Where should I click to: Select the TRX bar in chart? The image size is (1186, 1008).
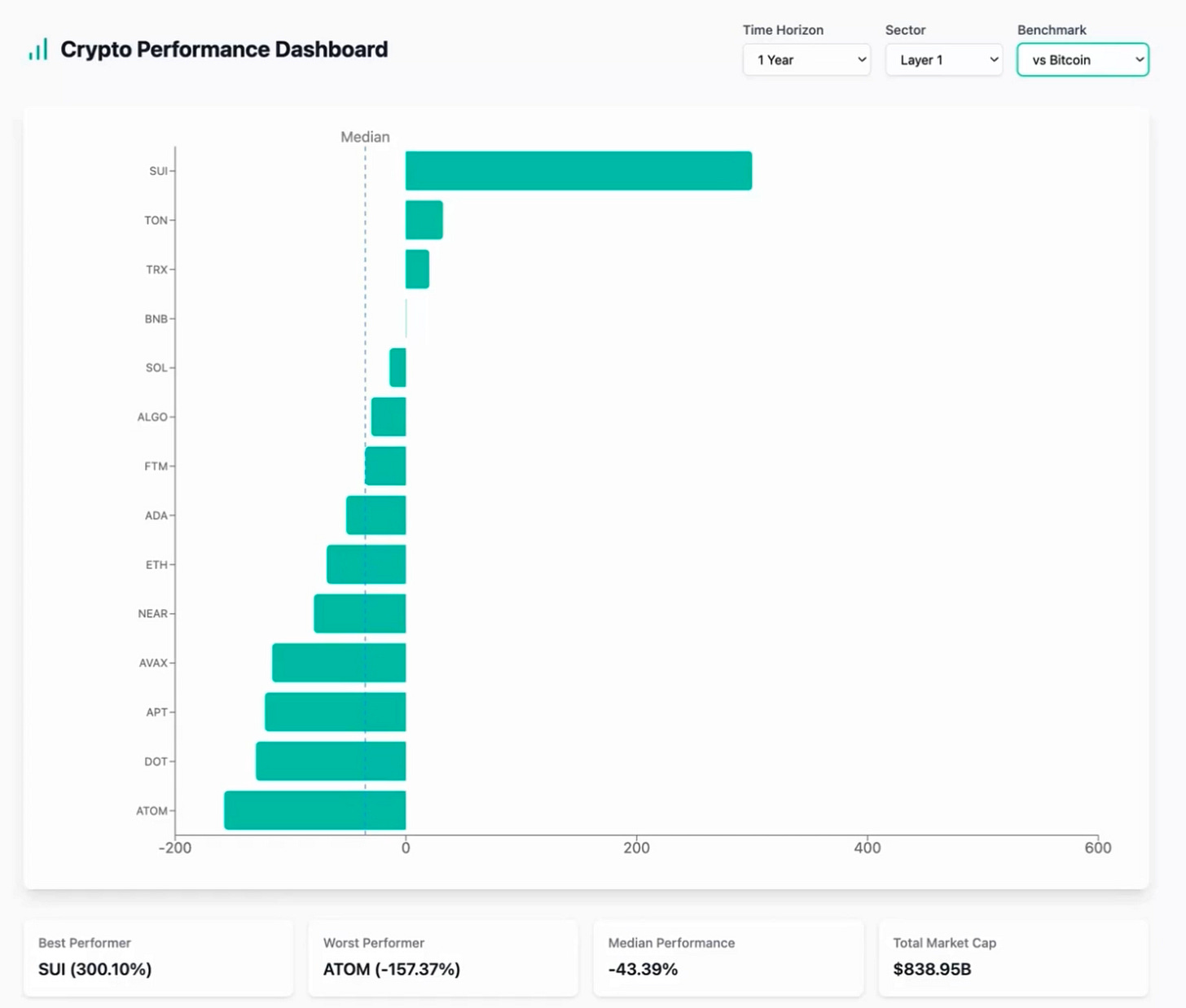417,270
